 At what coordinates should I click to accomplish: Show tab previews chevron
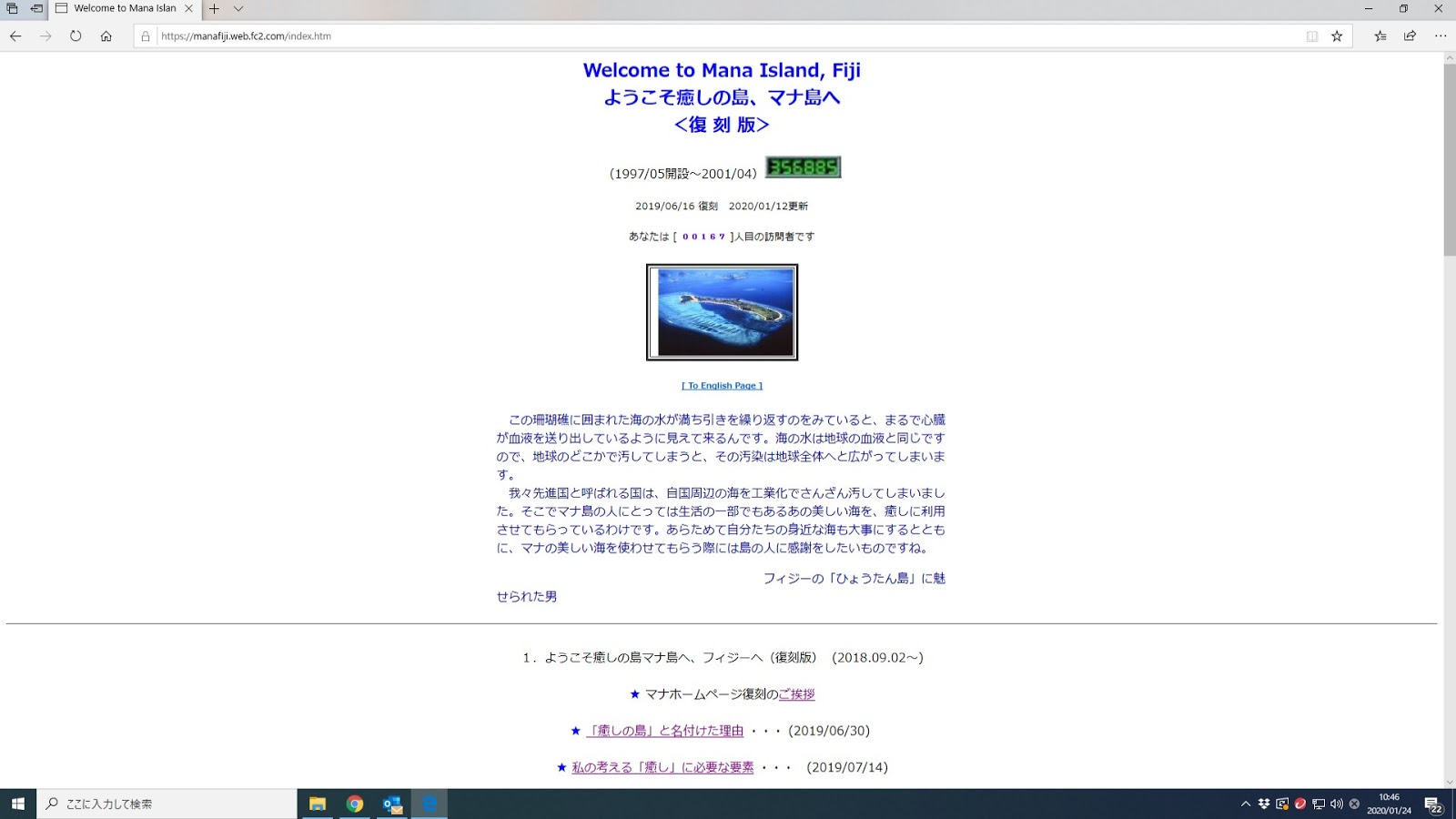[x=238, y=8]
